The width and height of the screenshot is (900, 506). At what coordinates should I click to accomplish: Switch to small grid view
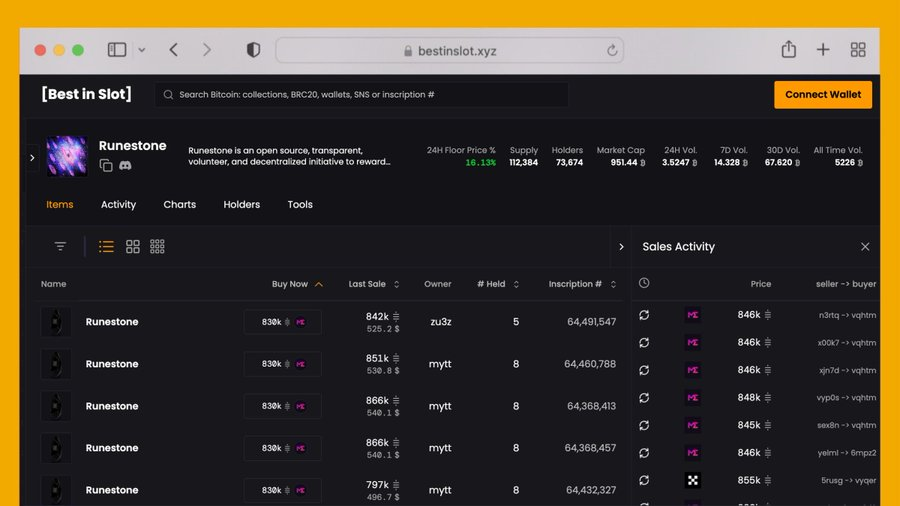pyautogui.click(x=157, y=246)
